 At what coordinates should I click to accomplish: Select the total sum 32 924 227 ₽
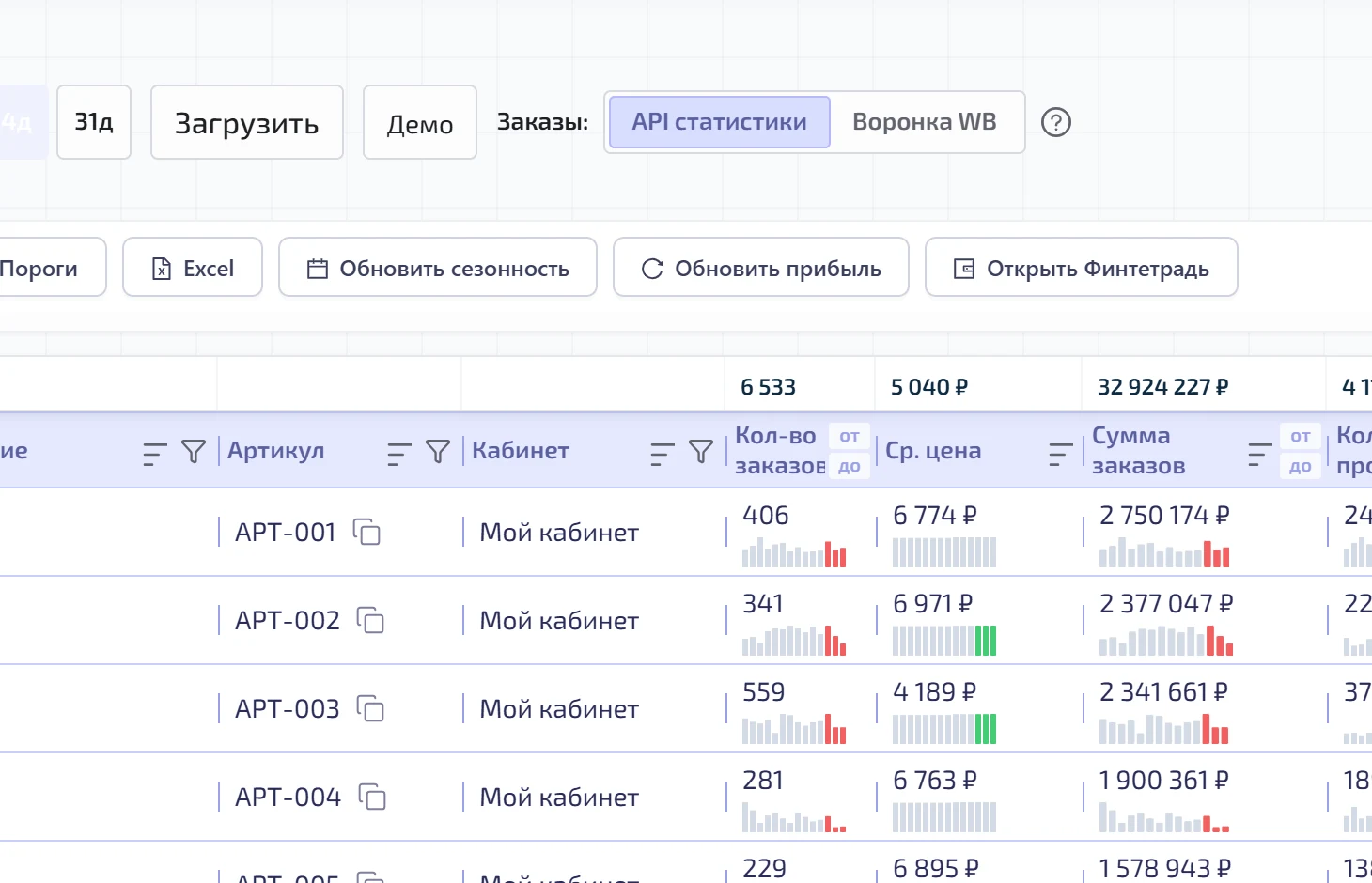click(1163, 387)
